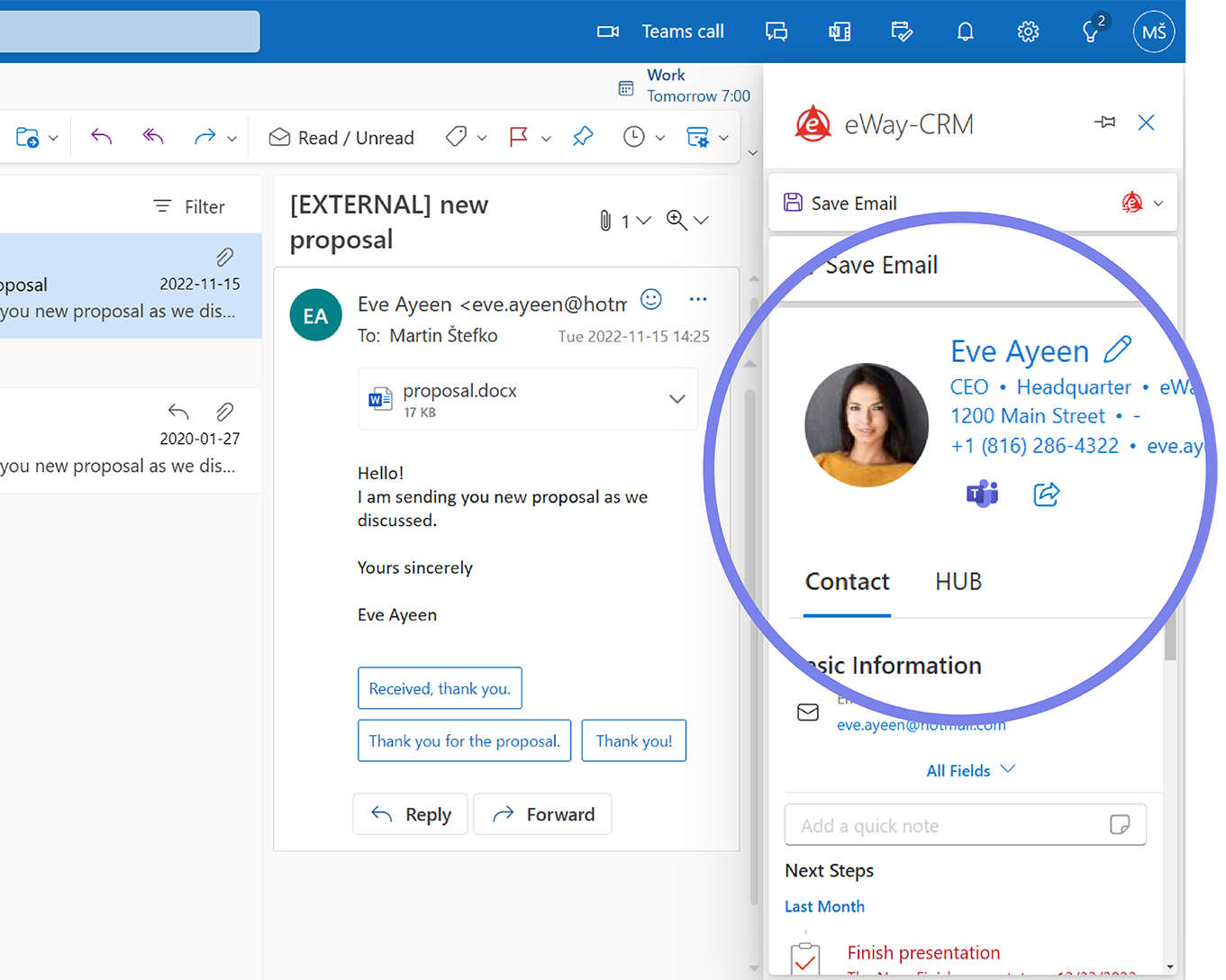Select the 2022-11-15 proposal email
The height and width of the screenshot is (980, 1226).
tap(131, 286)
